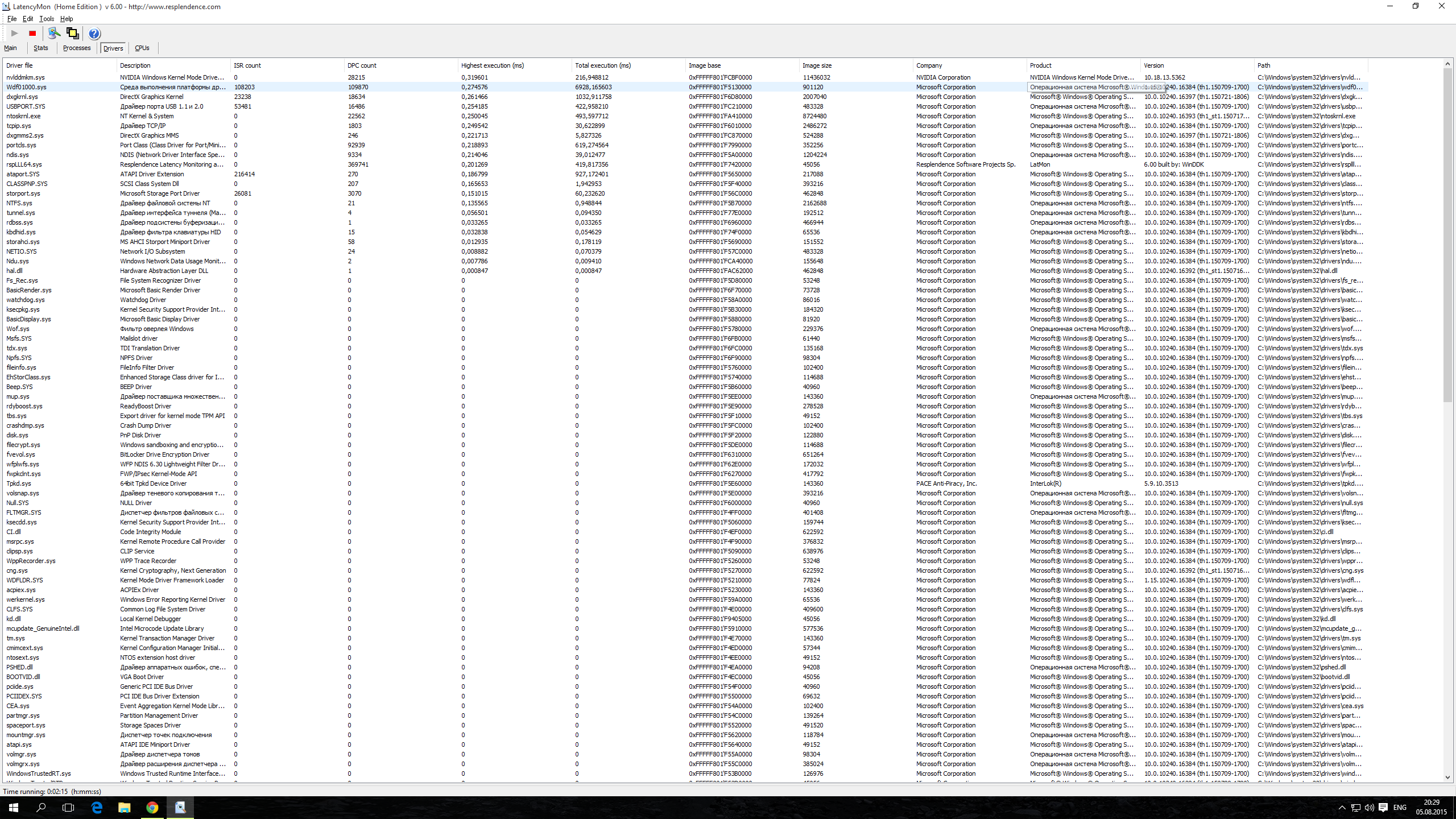Open the Edit menu
The height and width of the screenshot is (819, 1456).
pos(27,19)
